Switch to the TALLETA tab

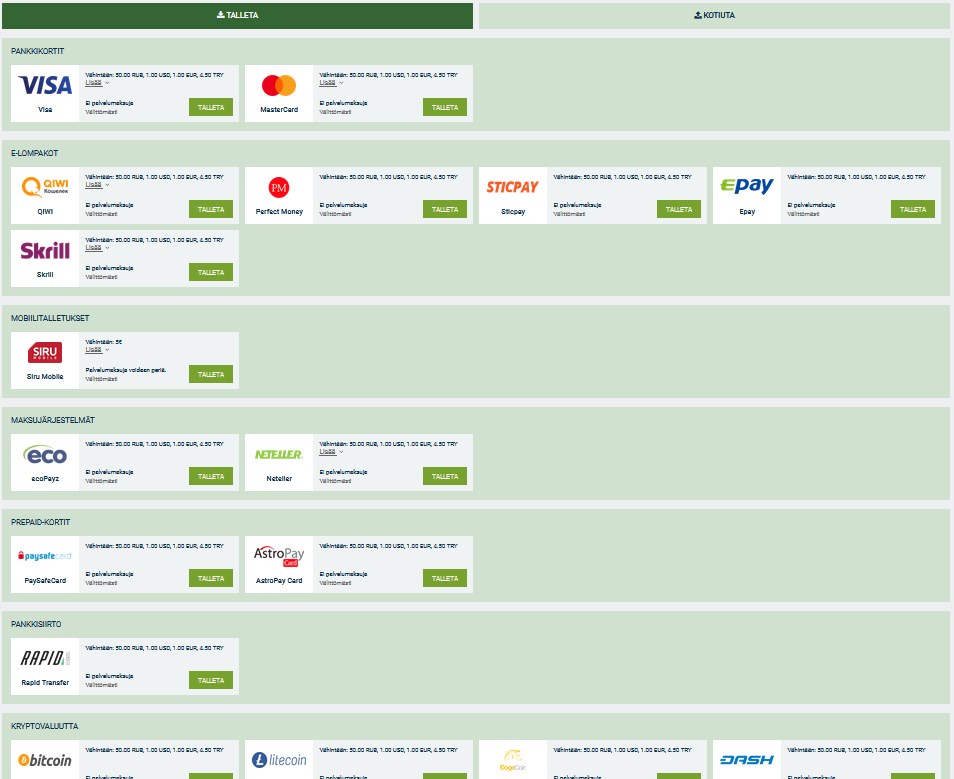pos(237,15)
